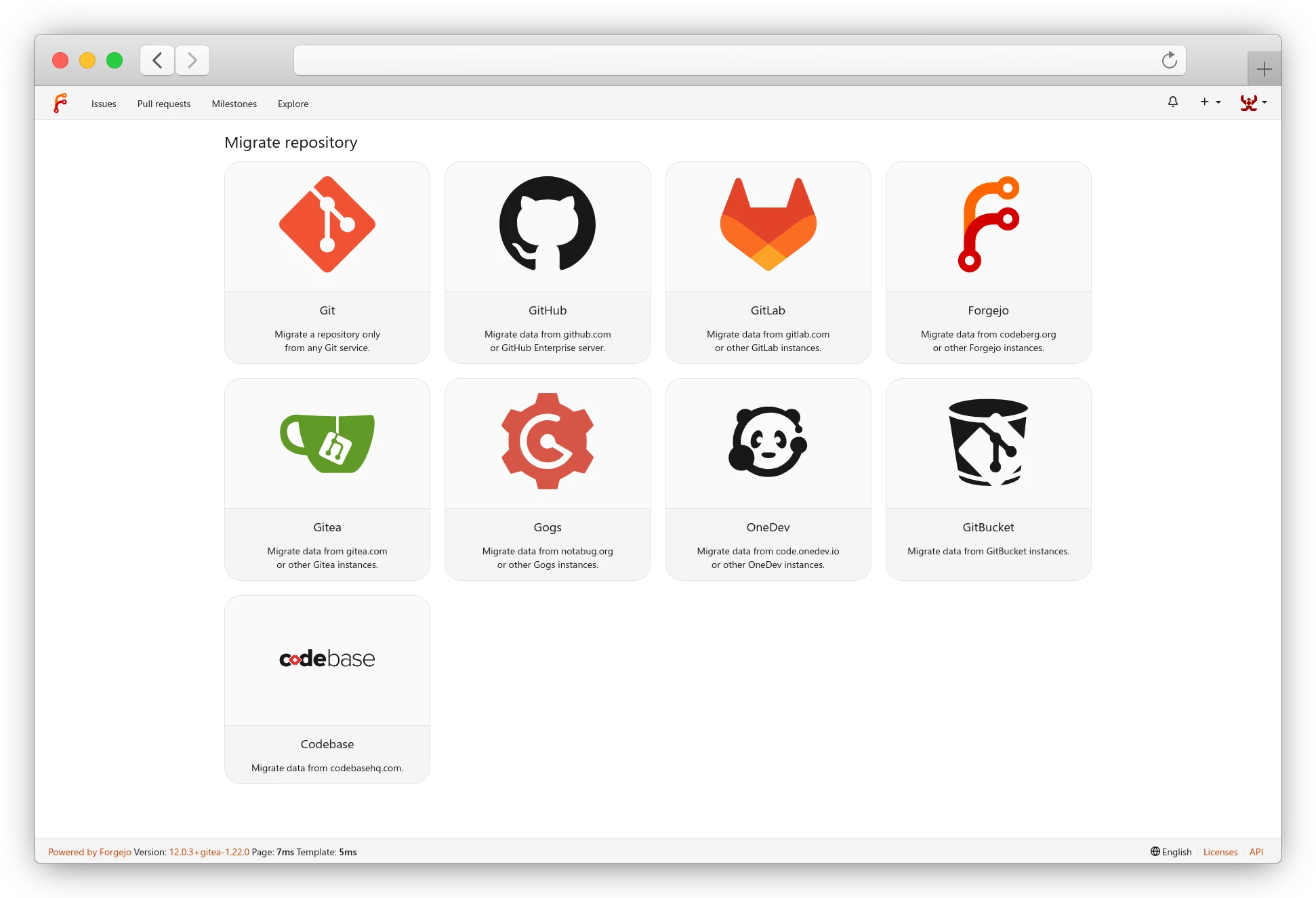Open the API footer link
This screenshot has width=1316, height=898.
click(x=1256, y=852)
